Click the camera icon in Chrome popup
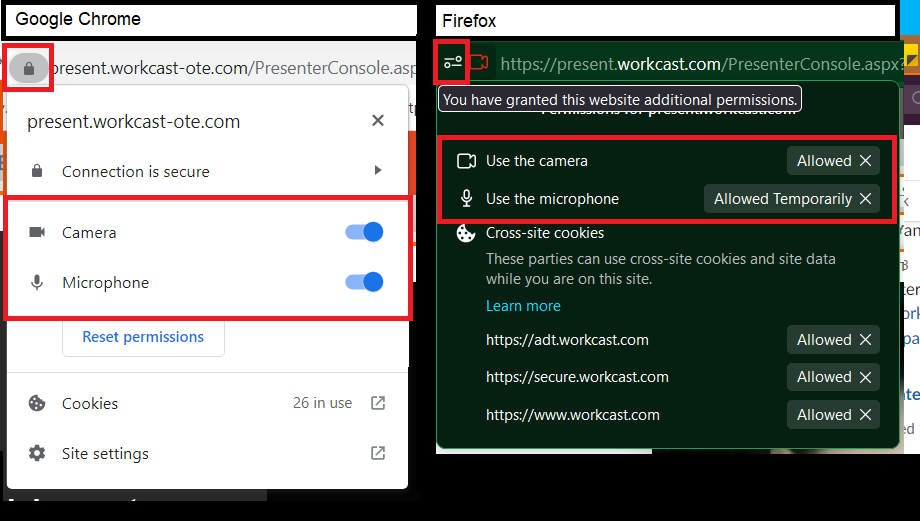 click(x=37, y=232)
